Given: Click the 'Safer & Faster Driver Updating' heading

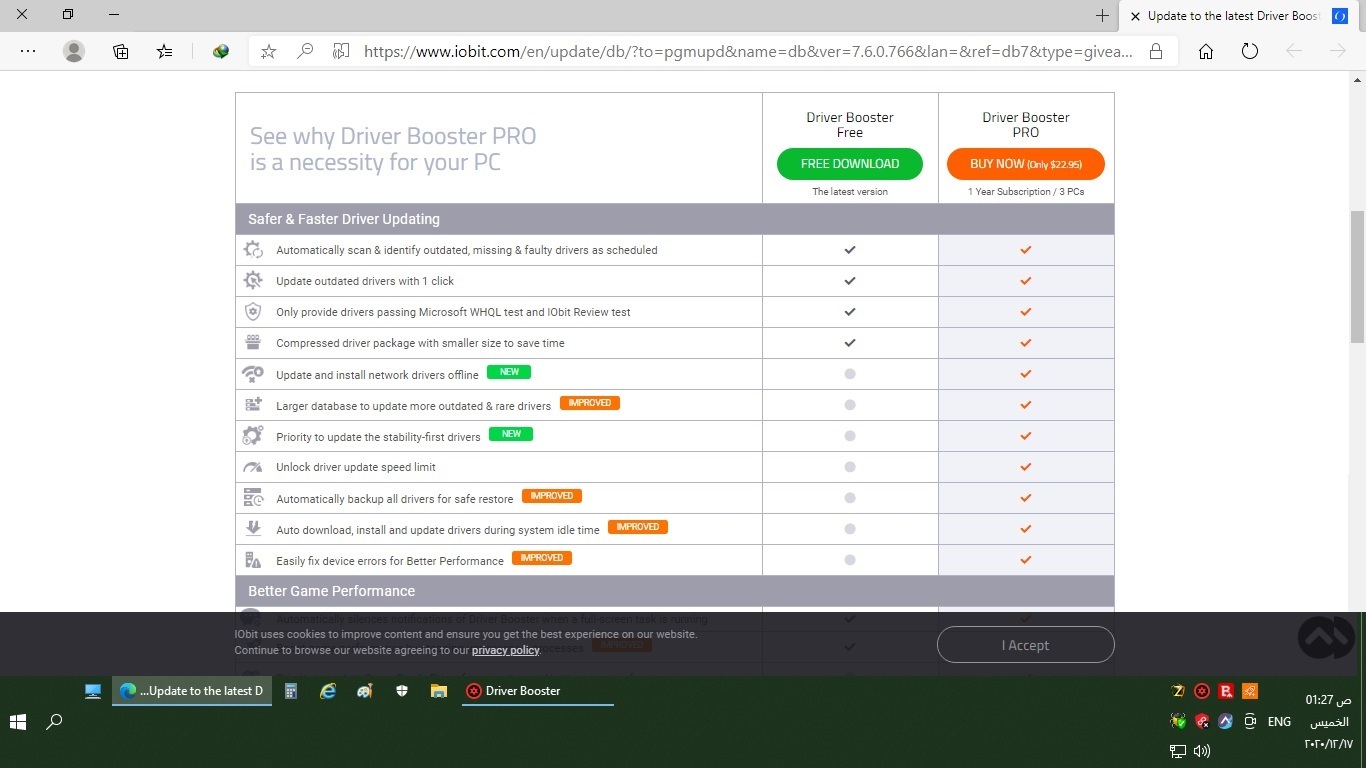Looking at the screenshot, I should tap(344, 219).
